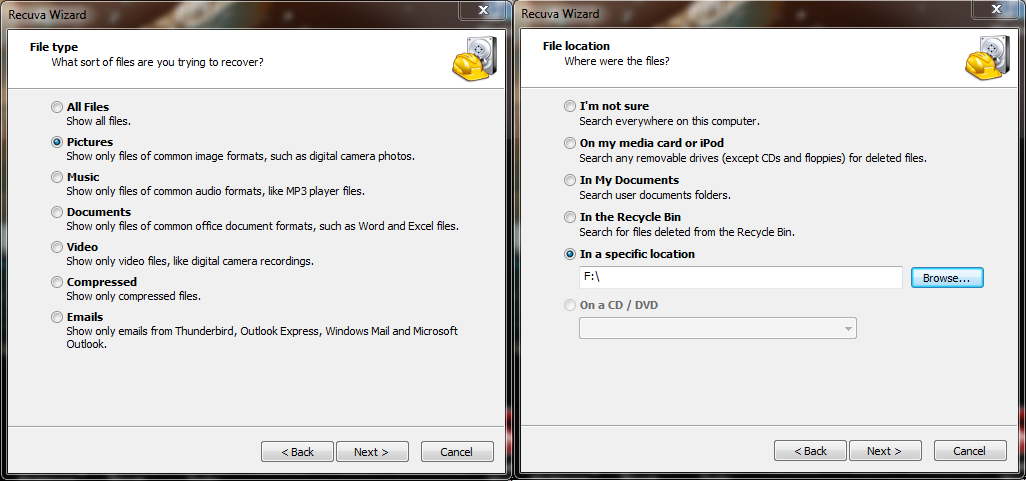The image size is (1026, 481).
Task: Select On my media card or iPod
Action: coord(571,143)
